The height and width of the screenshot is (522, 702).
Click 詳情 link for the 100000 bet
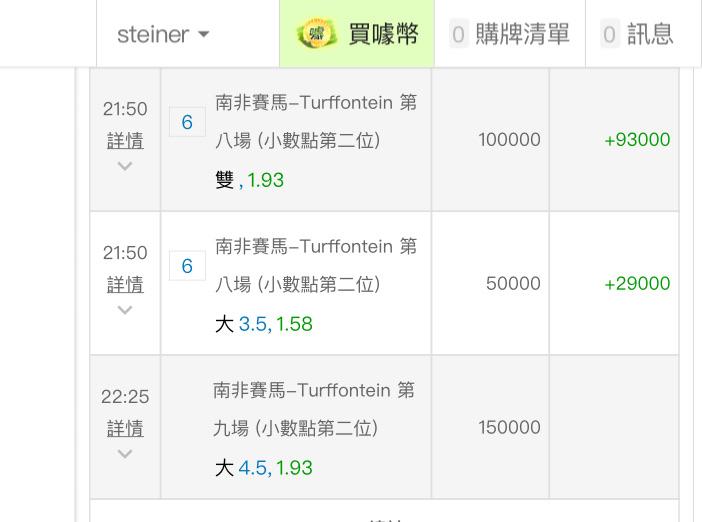[125, 141]
